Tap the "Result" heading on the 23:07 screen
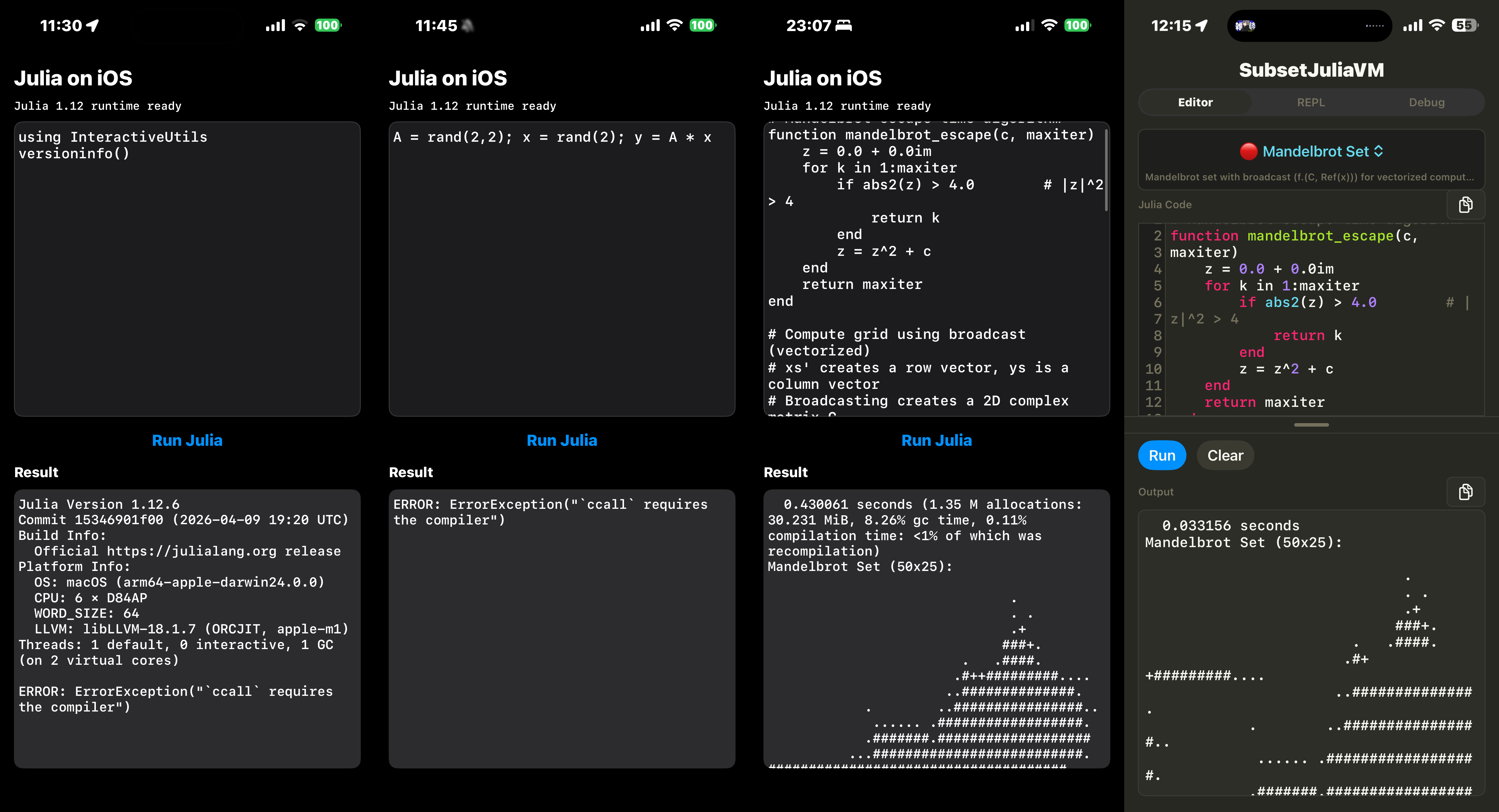1499x812 pixels. click(786, 472)
